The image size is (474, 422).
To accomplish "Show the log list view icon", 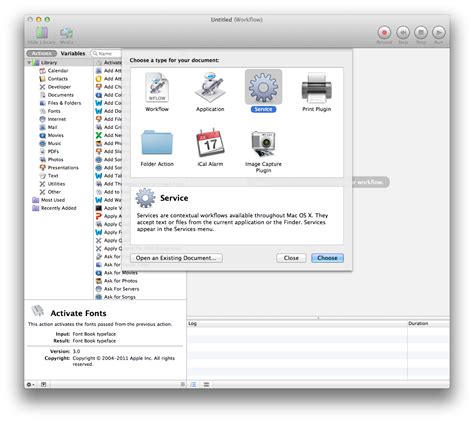I will pos(193,384).
